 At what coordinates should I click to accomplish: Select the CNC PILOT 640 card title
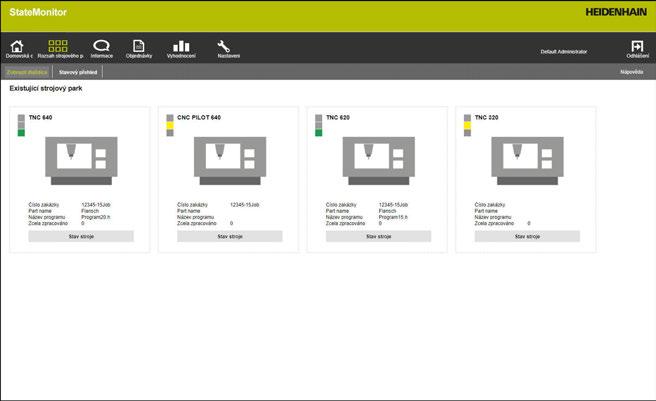(x=199, y=118)
